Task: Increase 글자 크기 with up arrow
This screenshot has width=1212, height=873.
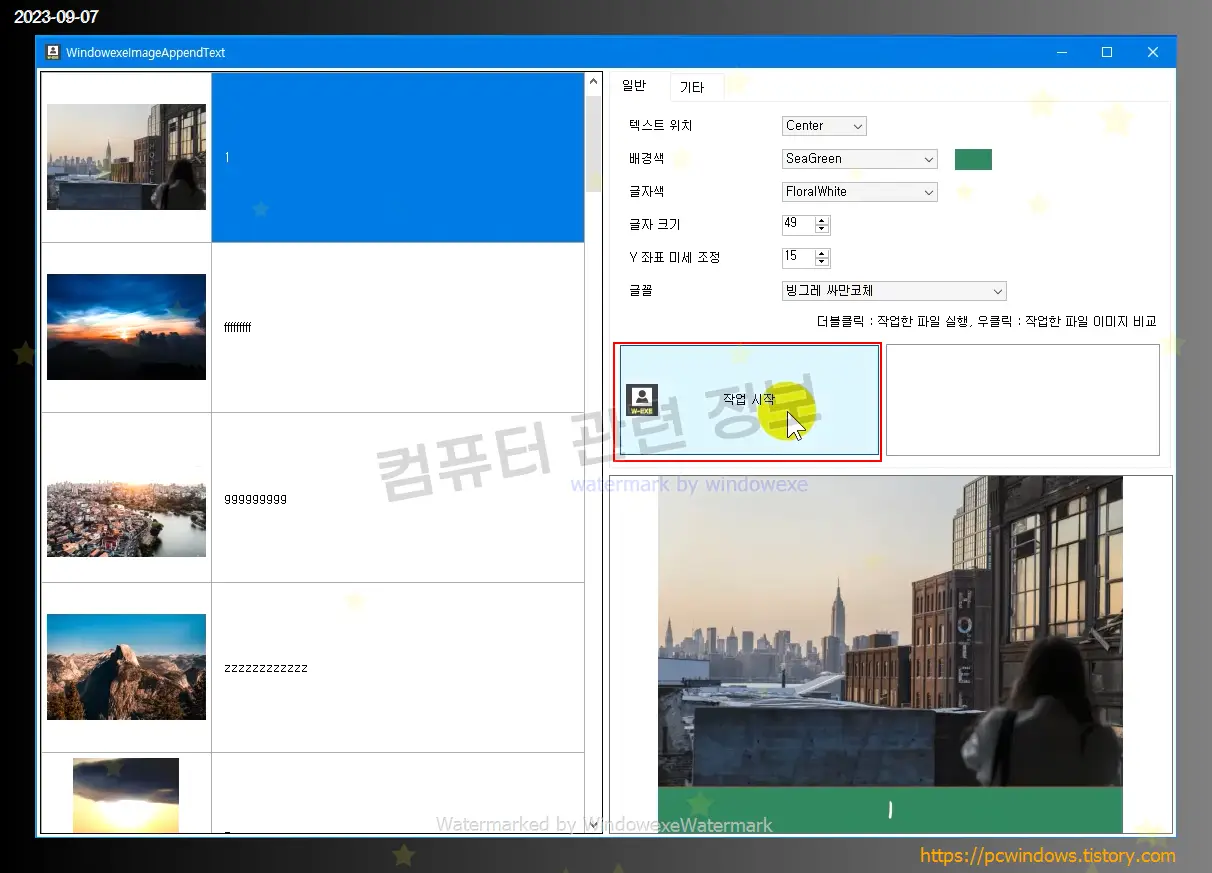Action: pyautogui.click(x=822, y=220)
